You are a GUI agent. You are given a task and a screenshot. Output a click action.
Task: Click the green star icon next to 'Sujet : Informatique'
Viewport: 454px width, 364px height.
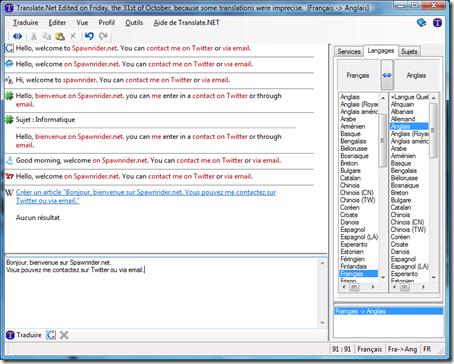(9, 120)
